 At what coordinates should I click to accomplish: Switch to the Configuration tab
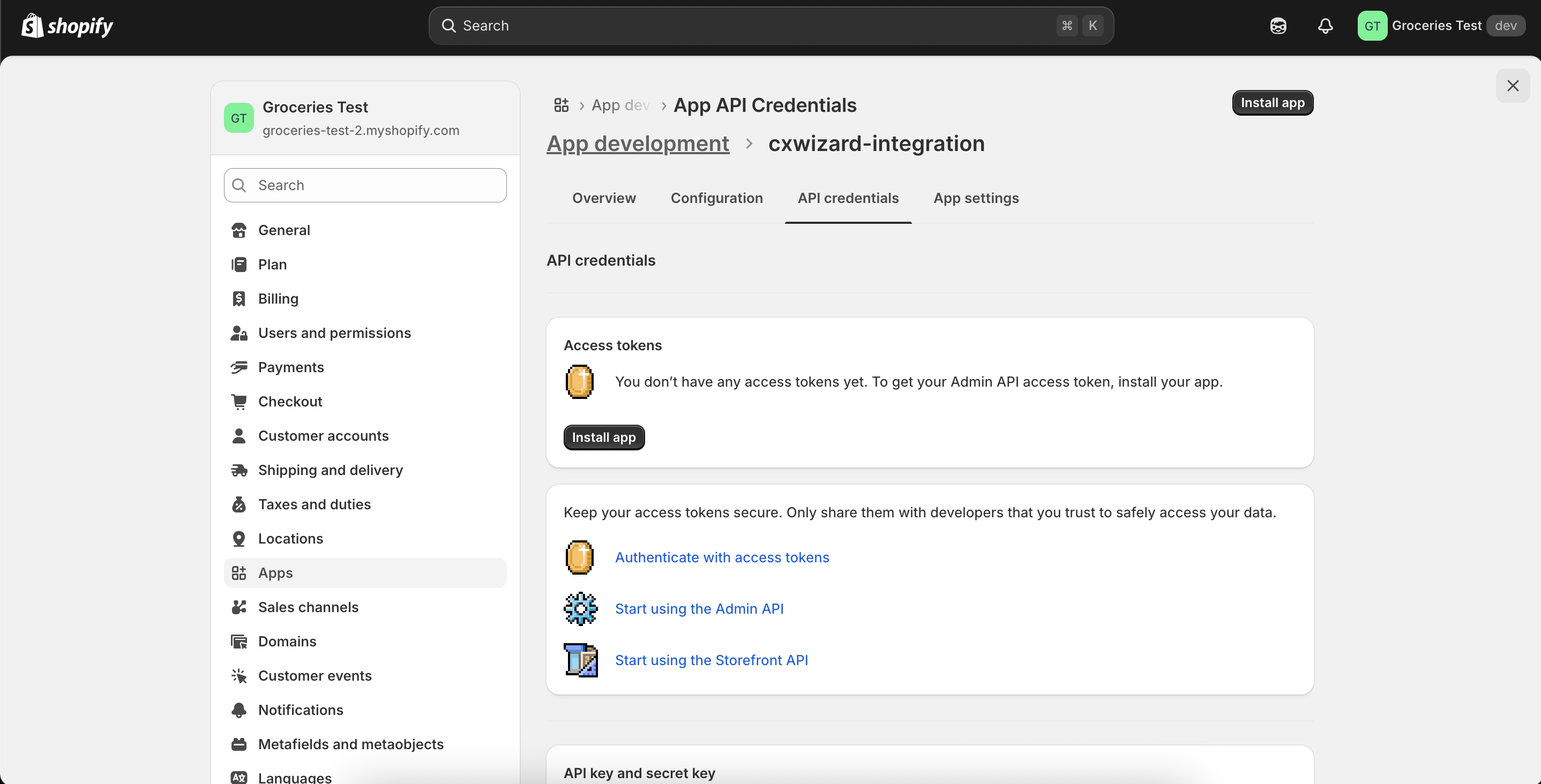[x=717, y=198]
